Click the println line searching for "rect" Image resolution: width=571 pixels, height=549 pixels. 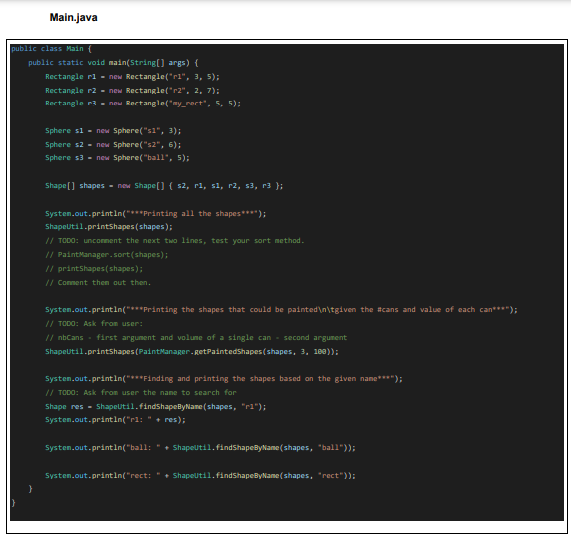(201, 476)
